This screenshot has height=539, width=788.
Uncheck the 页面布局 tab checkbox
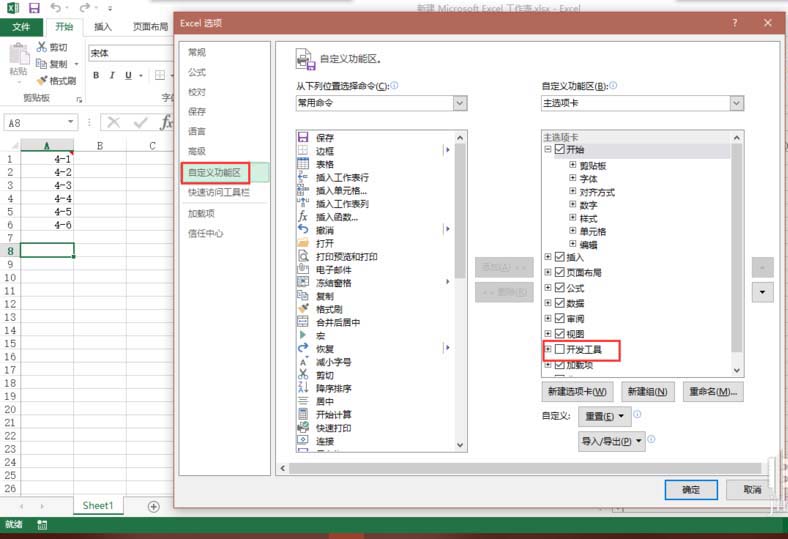click(x=560, y=272)
